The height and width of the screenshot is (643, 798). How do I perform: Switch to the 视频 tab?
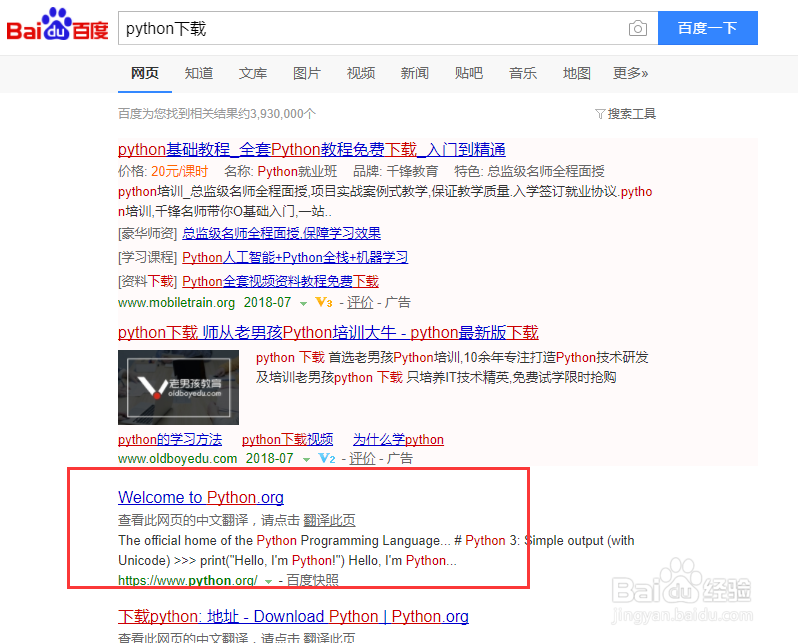pos(361,73)
